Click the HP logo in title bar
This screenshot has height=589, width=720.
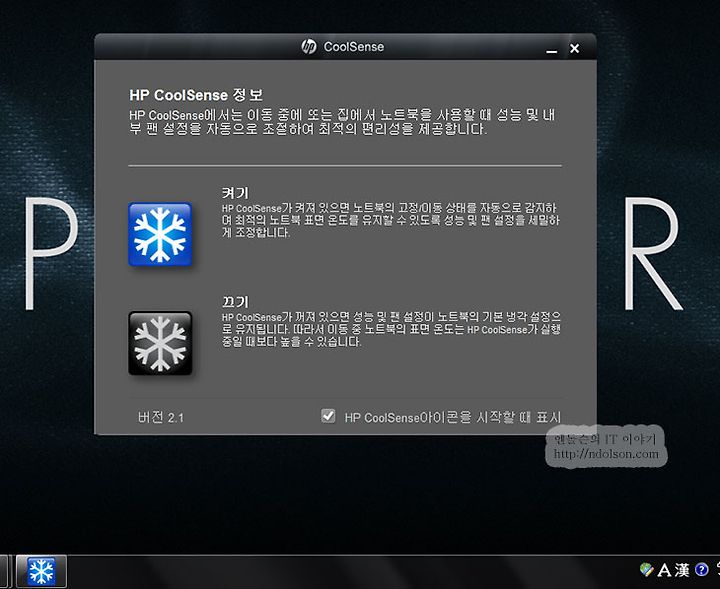click(x=309, y=46)
